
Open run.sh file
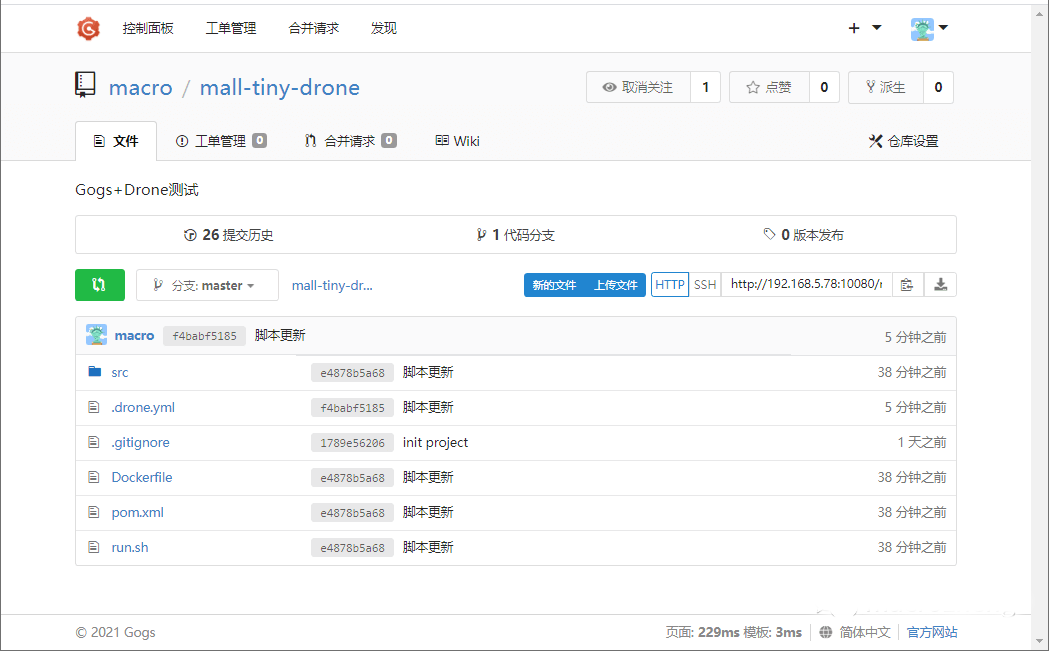tap(130, 547)
